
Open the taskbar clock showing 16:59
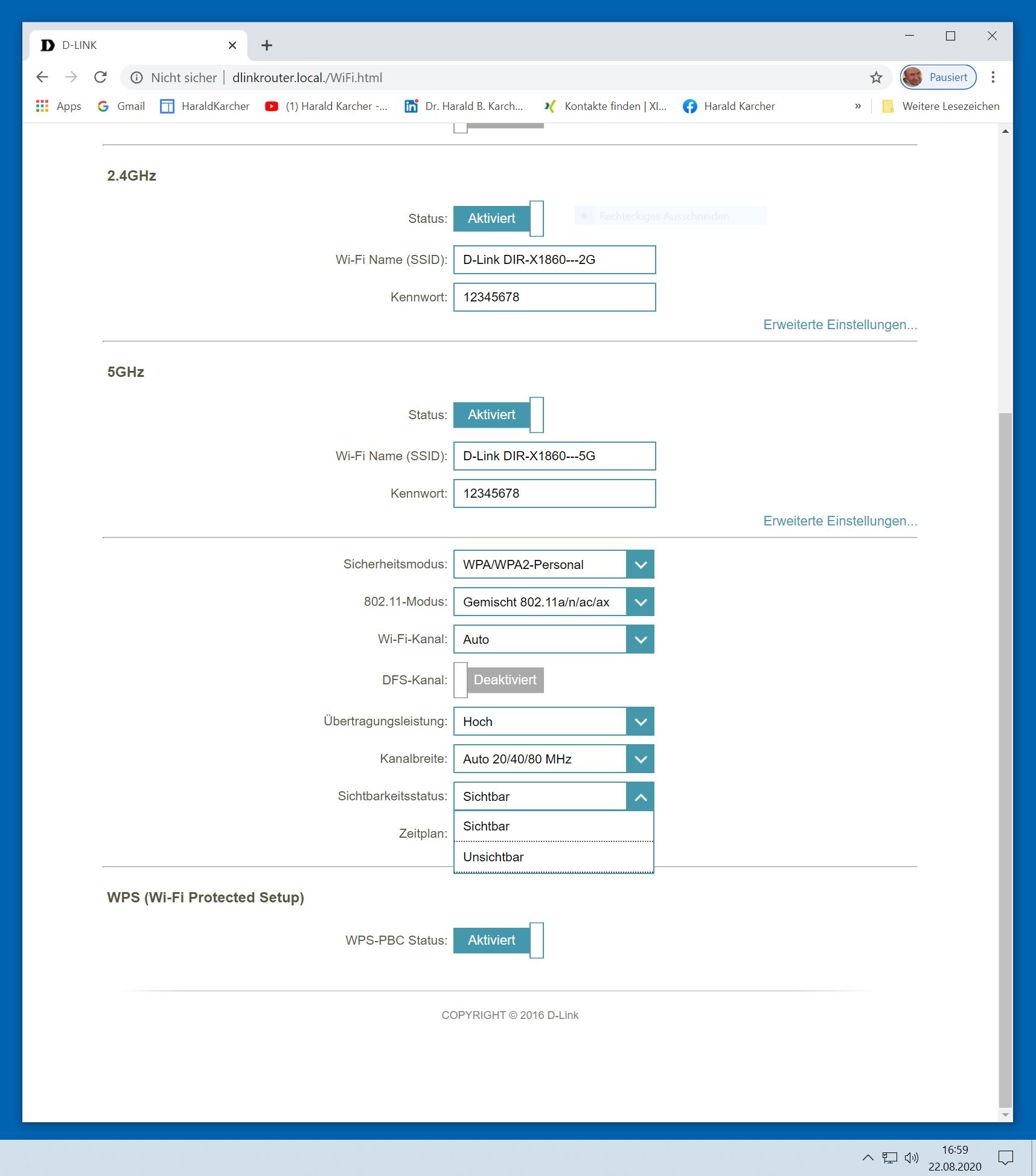tap(955, 1158)
